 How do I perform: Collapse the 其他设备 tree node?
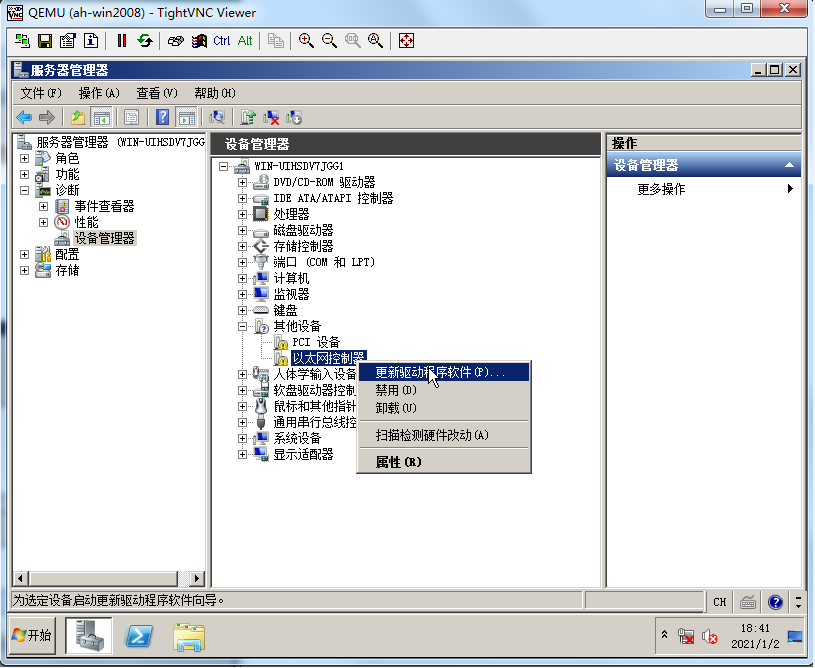[x=242, y=326]
